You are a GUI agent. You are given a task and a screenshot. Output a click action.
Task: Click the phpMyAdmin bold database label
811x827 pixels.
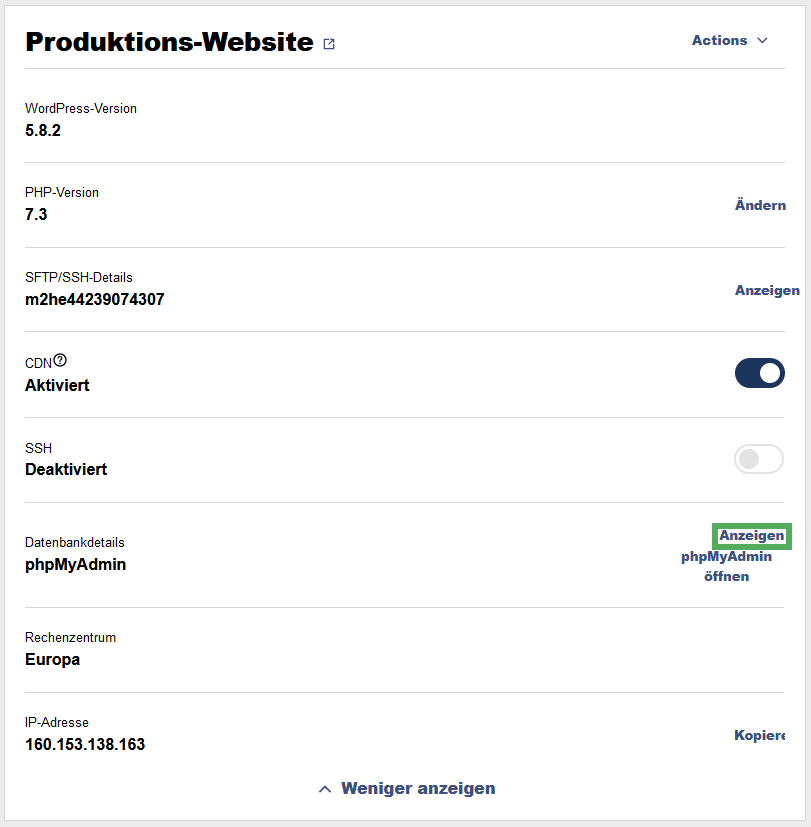75,565
